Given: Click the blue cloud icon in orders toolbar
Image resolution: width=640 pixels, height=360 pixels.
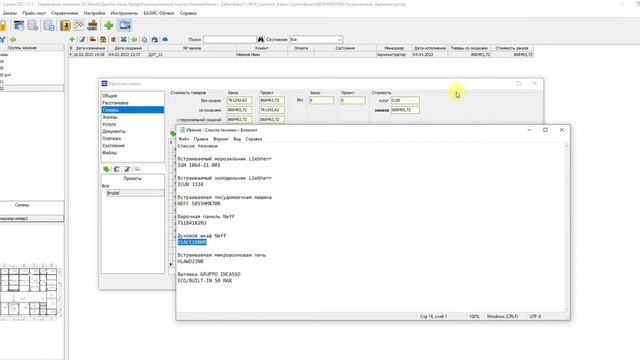Looking at the screenshot, I should (165, 40).
